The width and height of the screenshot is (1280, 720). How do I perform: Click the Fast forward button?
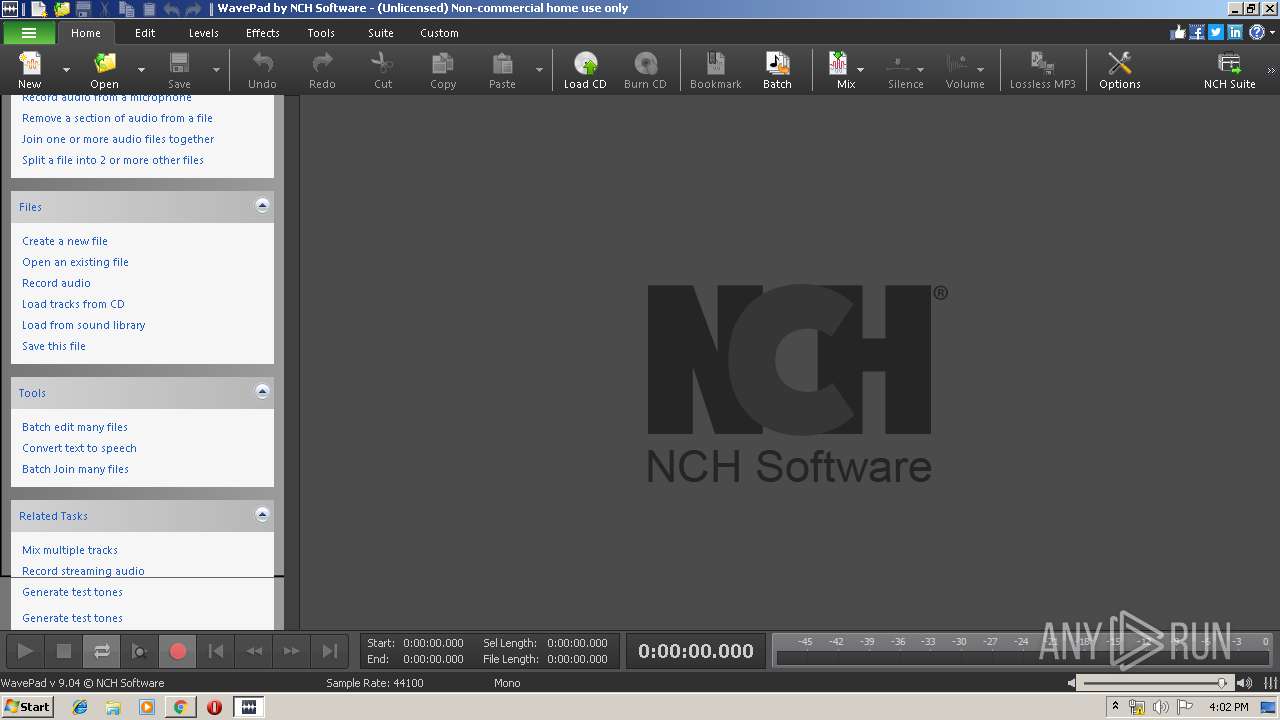pos(292,651)
